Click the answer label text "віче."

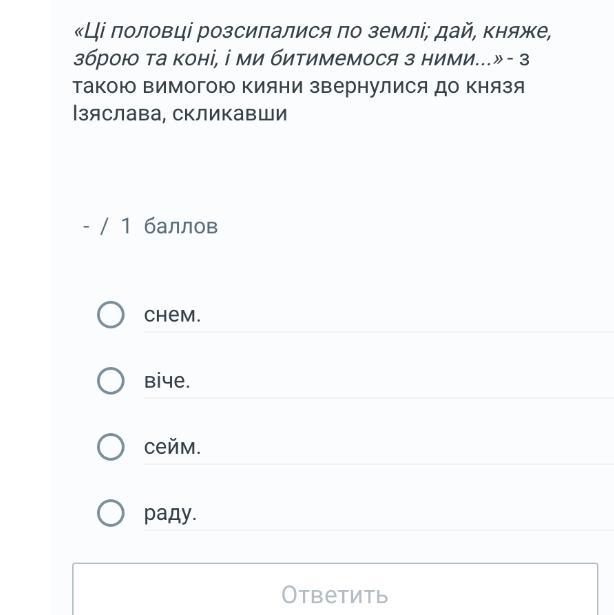167,381
